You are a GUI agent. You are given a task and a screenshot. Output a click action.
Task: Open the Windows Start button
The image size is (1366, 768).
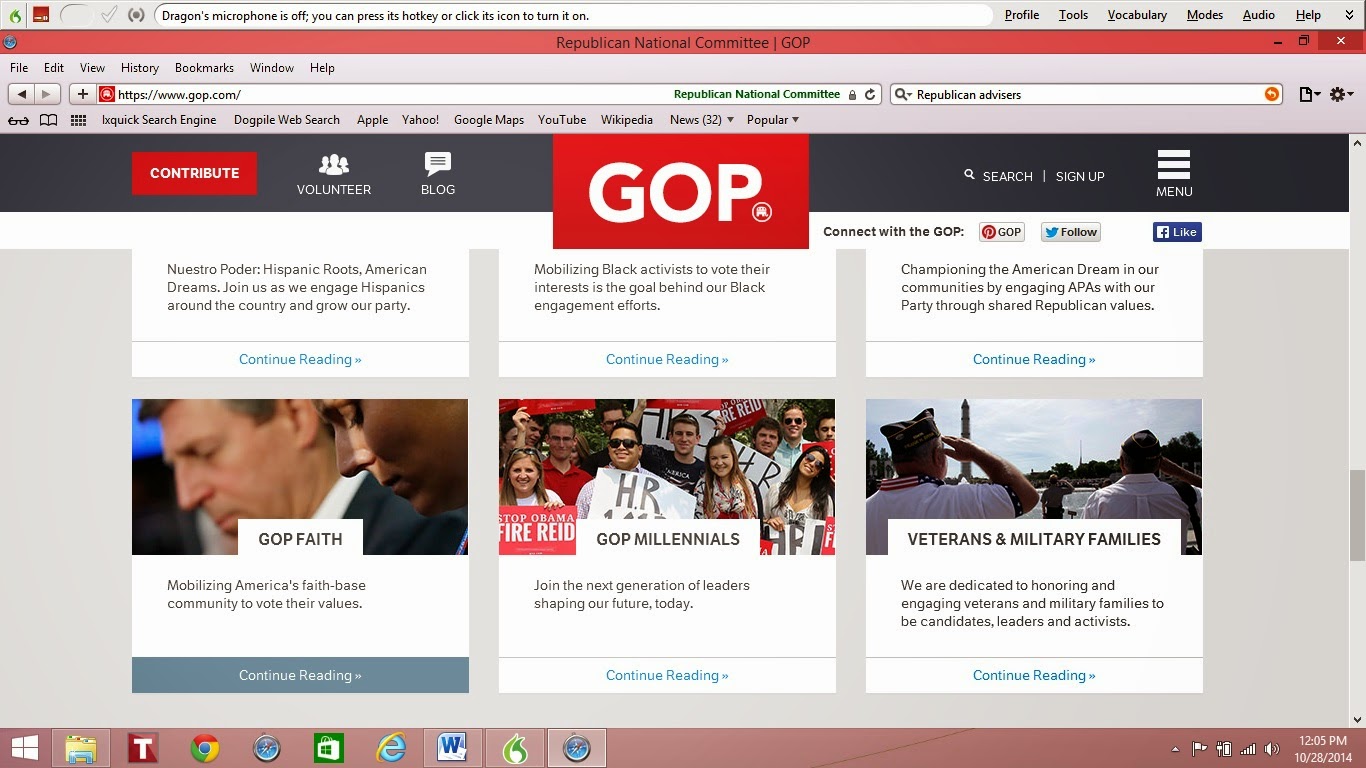click(24, 748)
